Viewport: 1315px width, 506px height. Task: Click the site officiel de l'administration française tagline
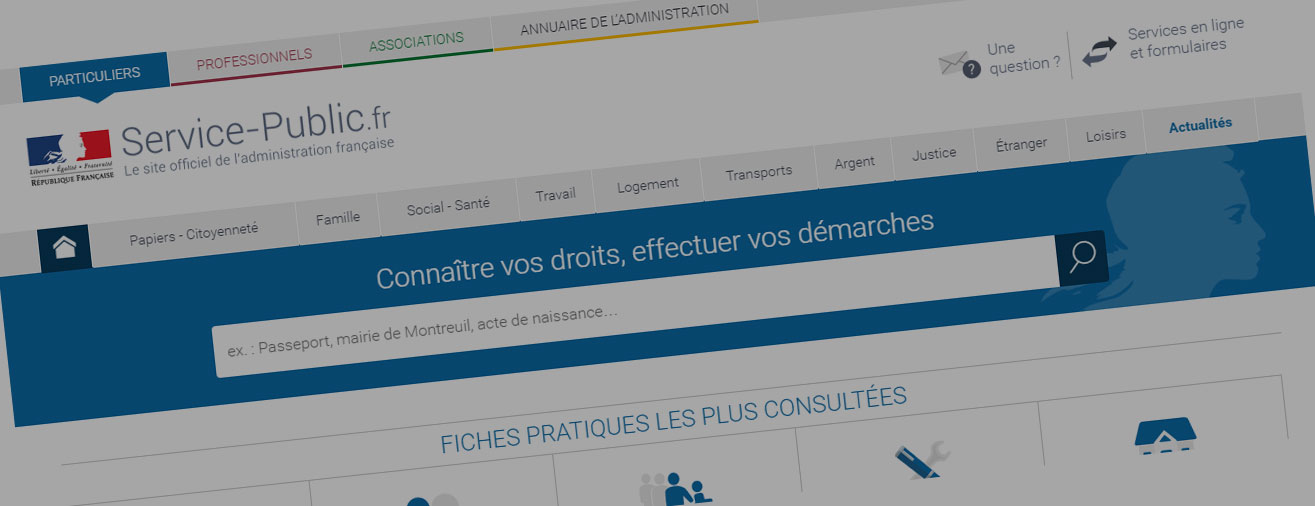click(260, 158)
